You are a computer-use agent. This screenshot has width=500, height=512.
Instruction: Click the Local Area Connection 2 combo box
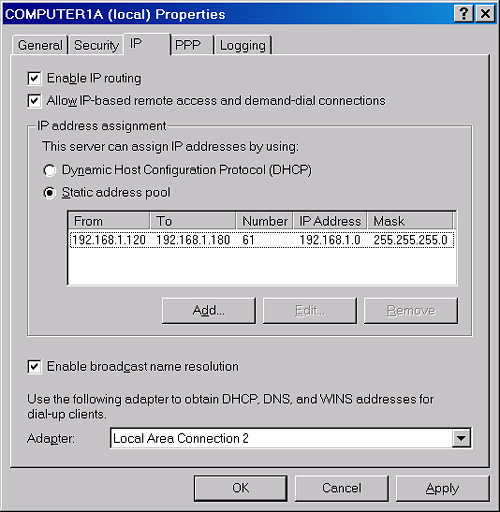(x=290, y=438)
